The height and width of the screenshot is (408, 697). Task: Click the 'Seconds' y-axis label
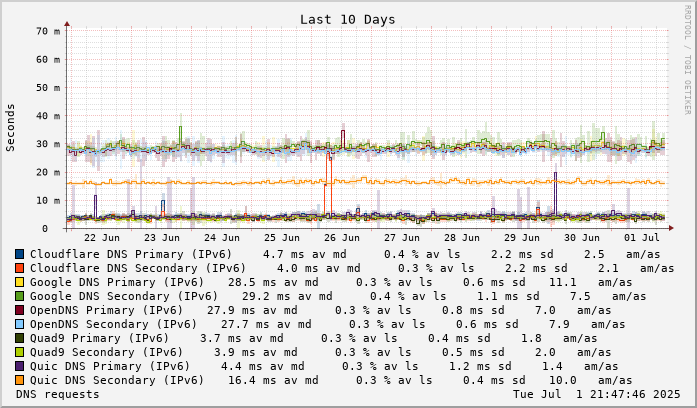point(10,128)
